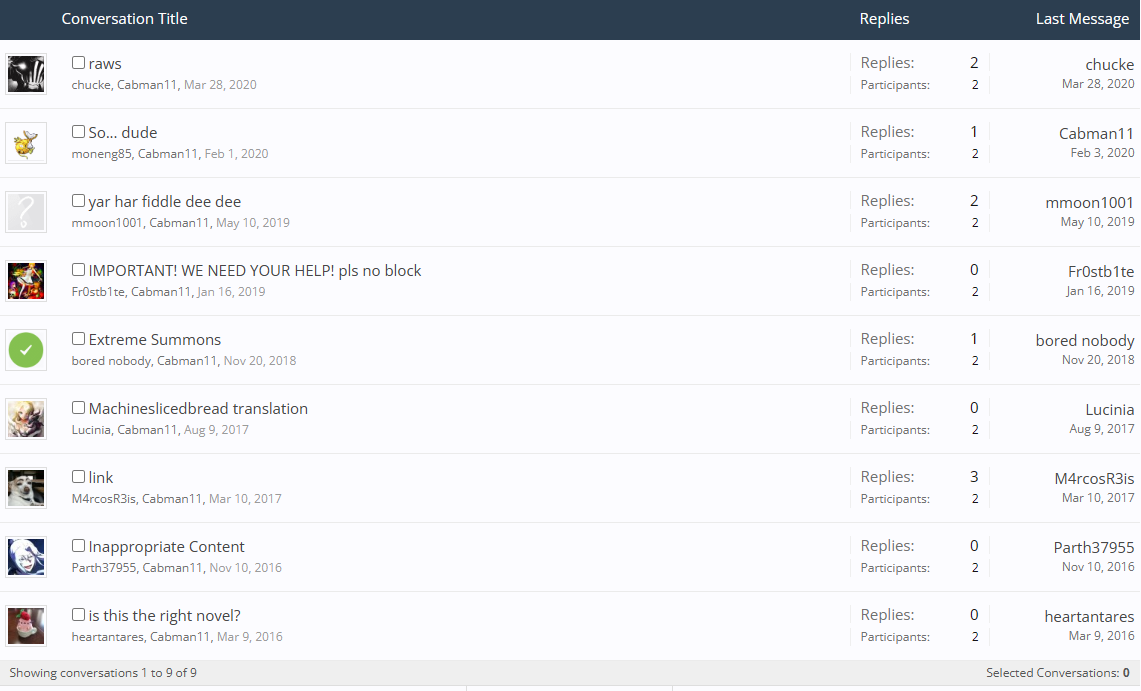The image size is (1141, 691).
Task: Select the 'Inappropriate Content' checkbox
Action: point(78,546)
